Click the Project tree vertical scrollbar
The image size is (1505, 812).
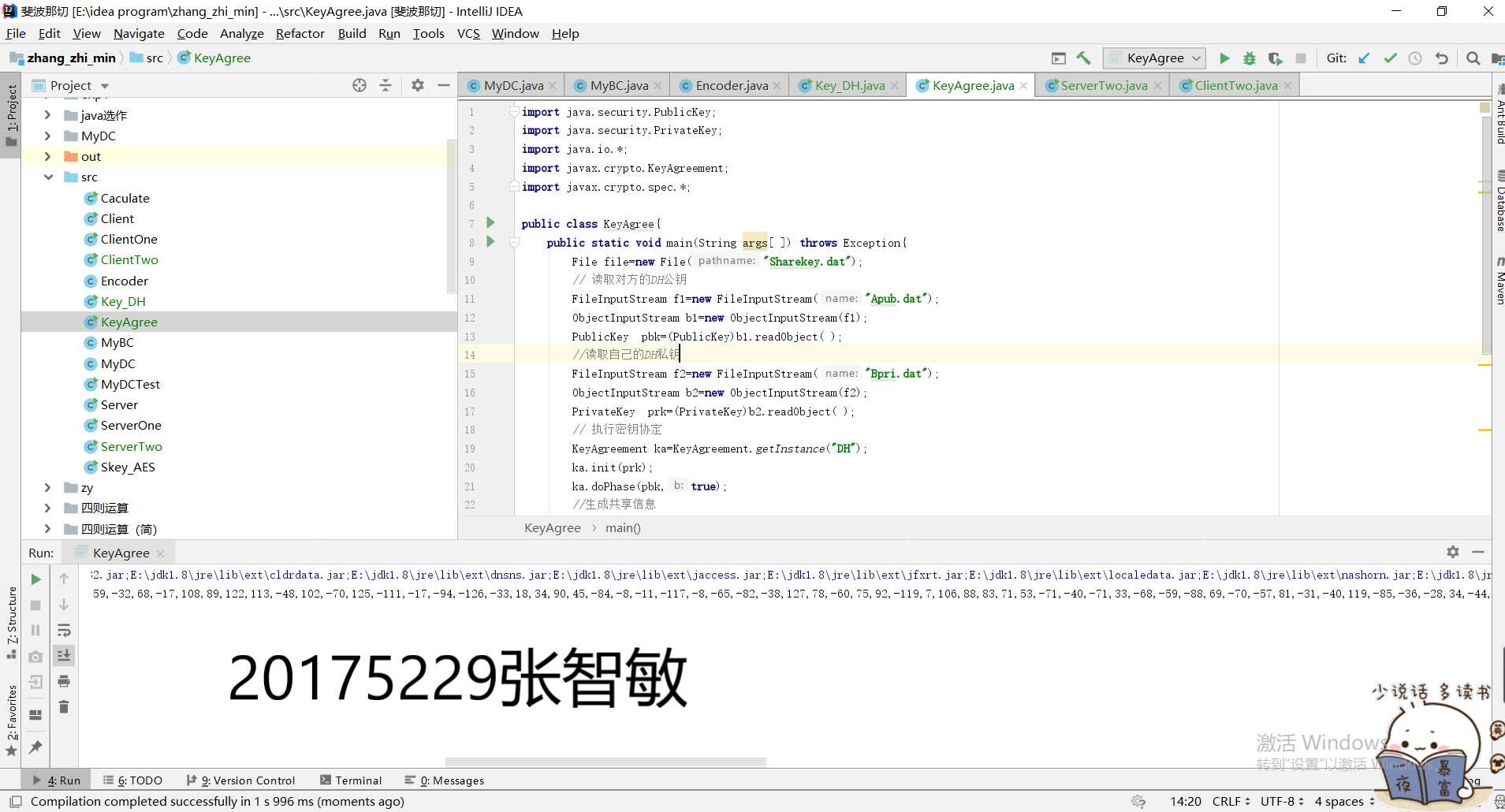tap(452, 215)
